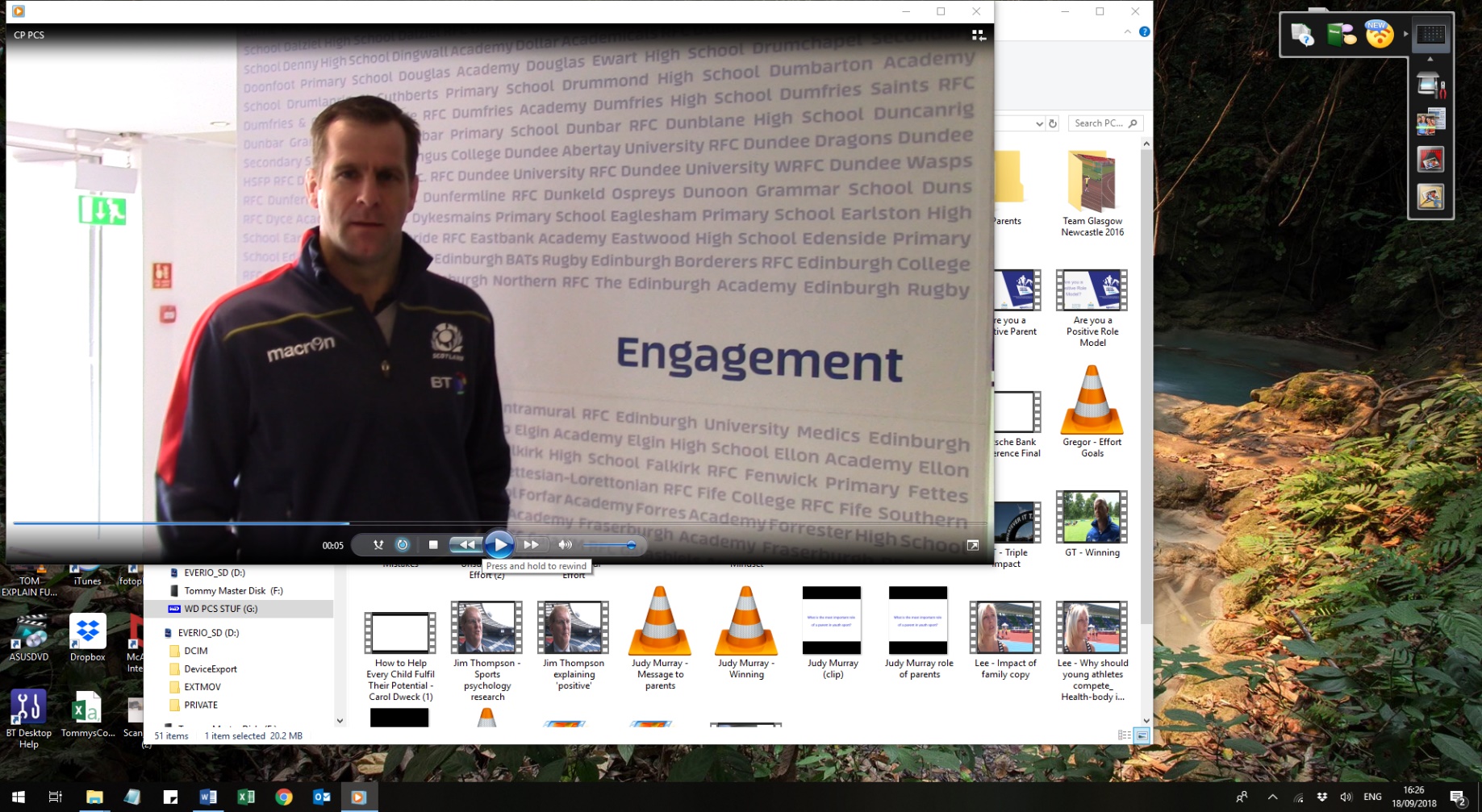Image resolution: width=1482 pixels, height=812 pixels.
Task: Open the ASUSDVD desktop shortcut
Action: click(x=29, y=638)
